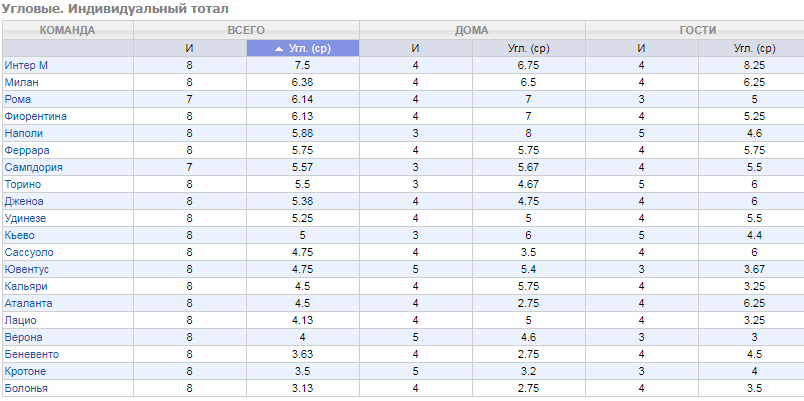This screenshot has height=401, width=804.
Task: Select the 8 home average for Наполи
Action: click(529, 133)
